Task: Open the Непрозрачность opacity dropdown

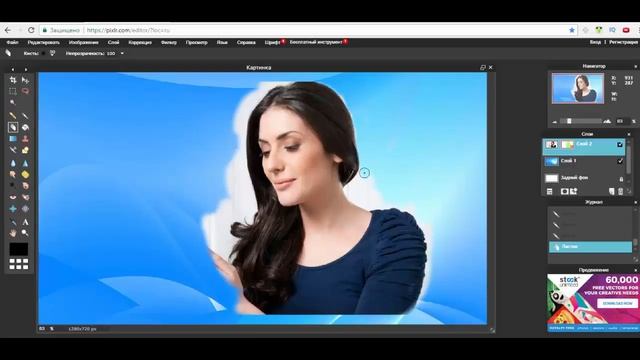Action: coord(122,53)
